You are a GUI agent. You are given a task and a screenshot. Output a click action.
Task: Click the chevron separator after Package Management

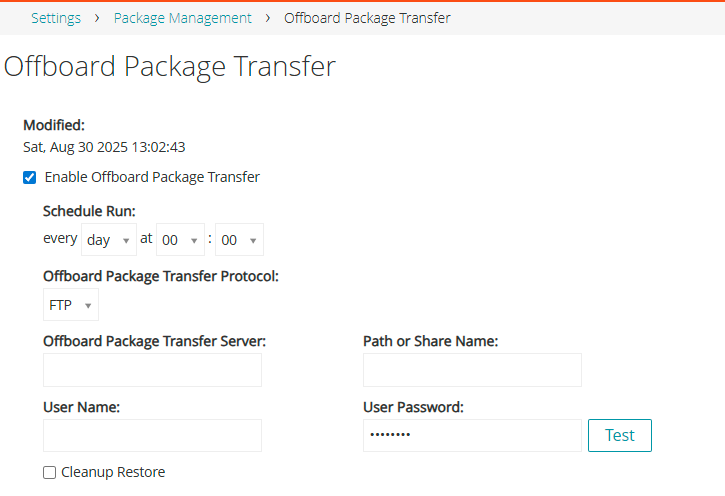(x=268, y=18)
